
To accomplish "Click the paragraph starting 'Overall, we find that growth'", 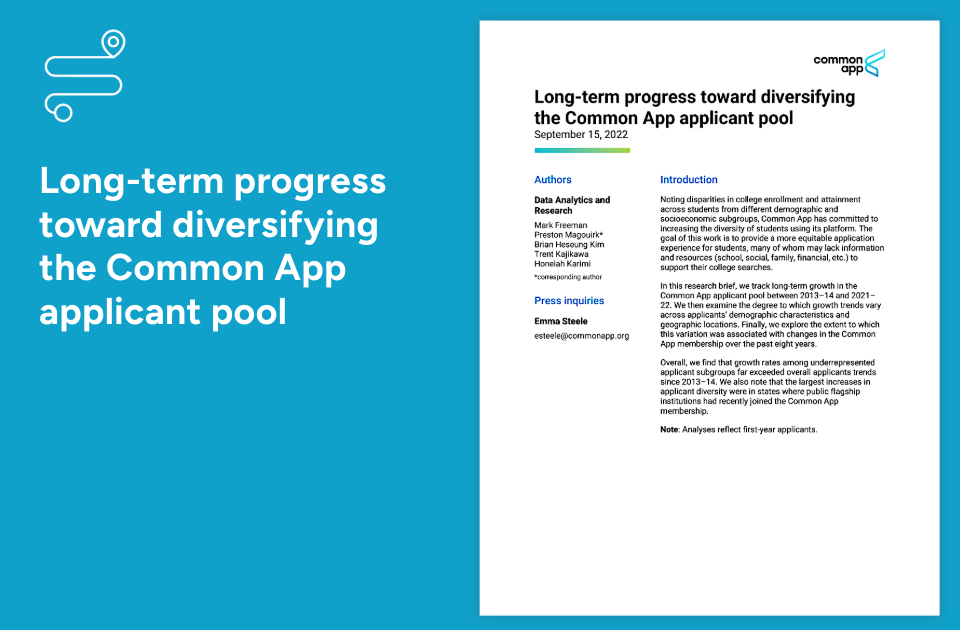I will point(768,387).
